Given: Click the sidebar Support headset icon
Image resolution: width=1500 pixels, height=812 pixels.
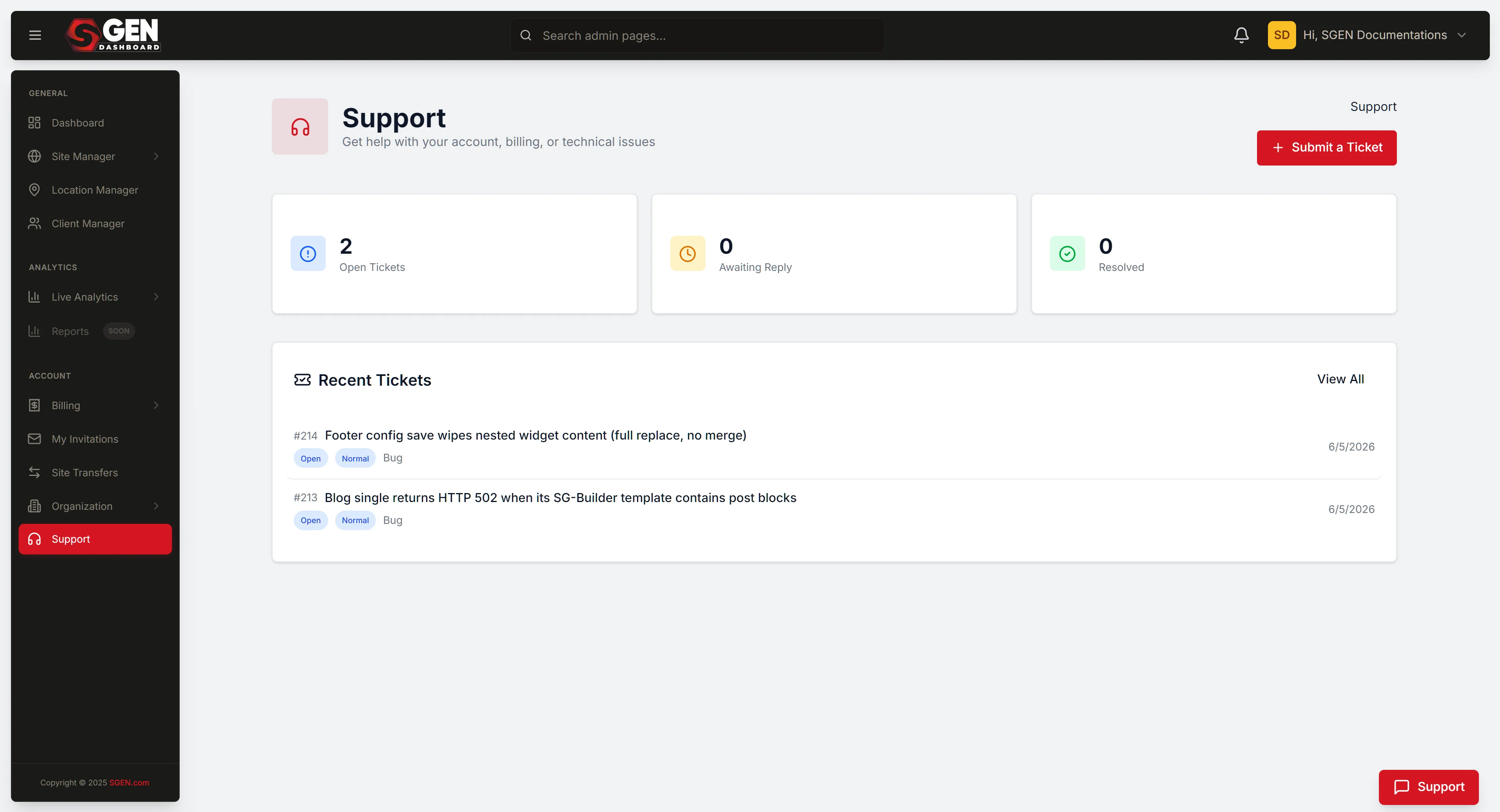Looking at the screenshot, I should pos(34,539).
